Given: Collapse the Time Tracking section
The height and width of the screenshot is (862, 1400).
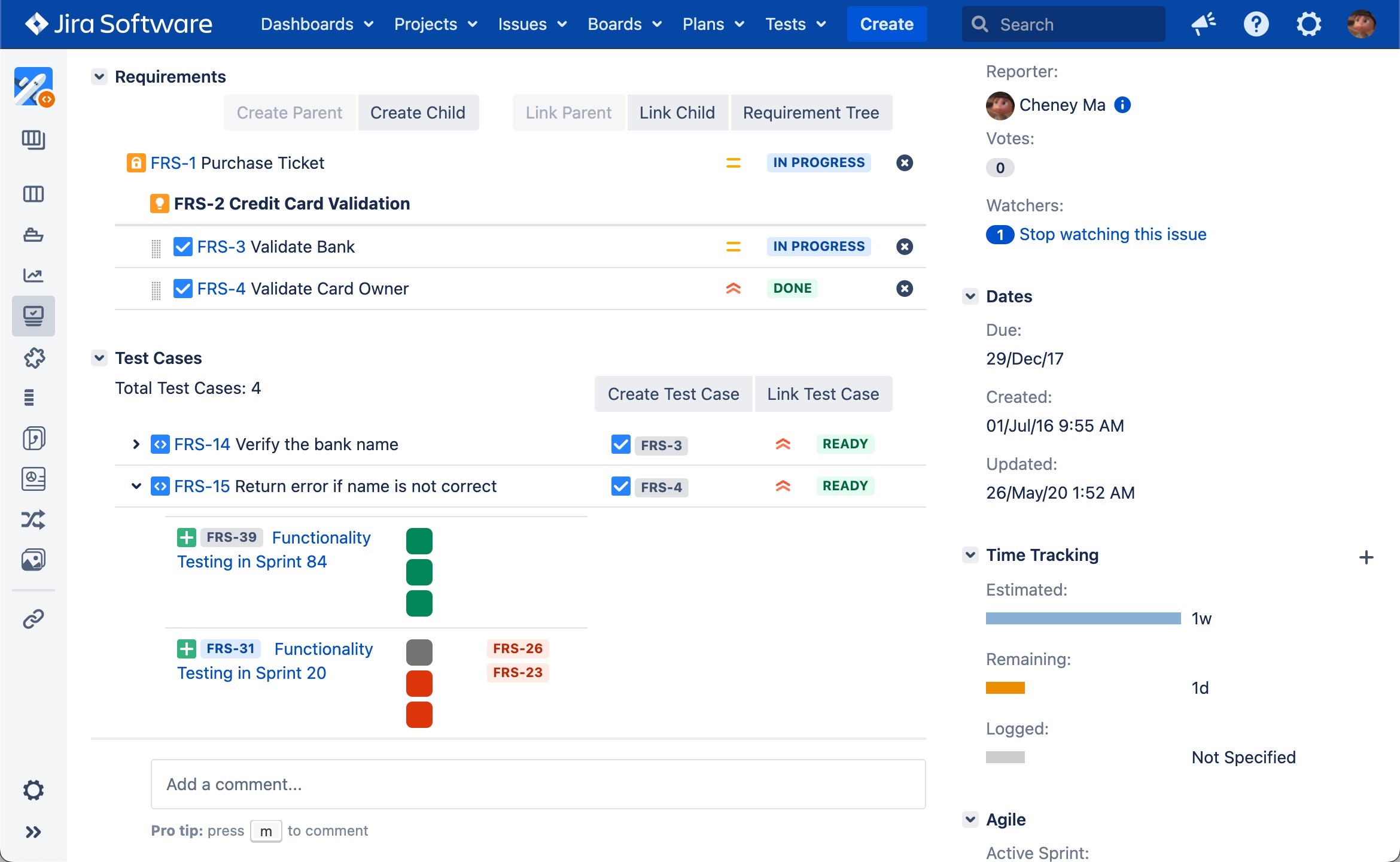Looking at the screenshot, I should coord(970,554).
